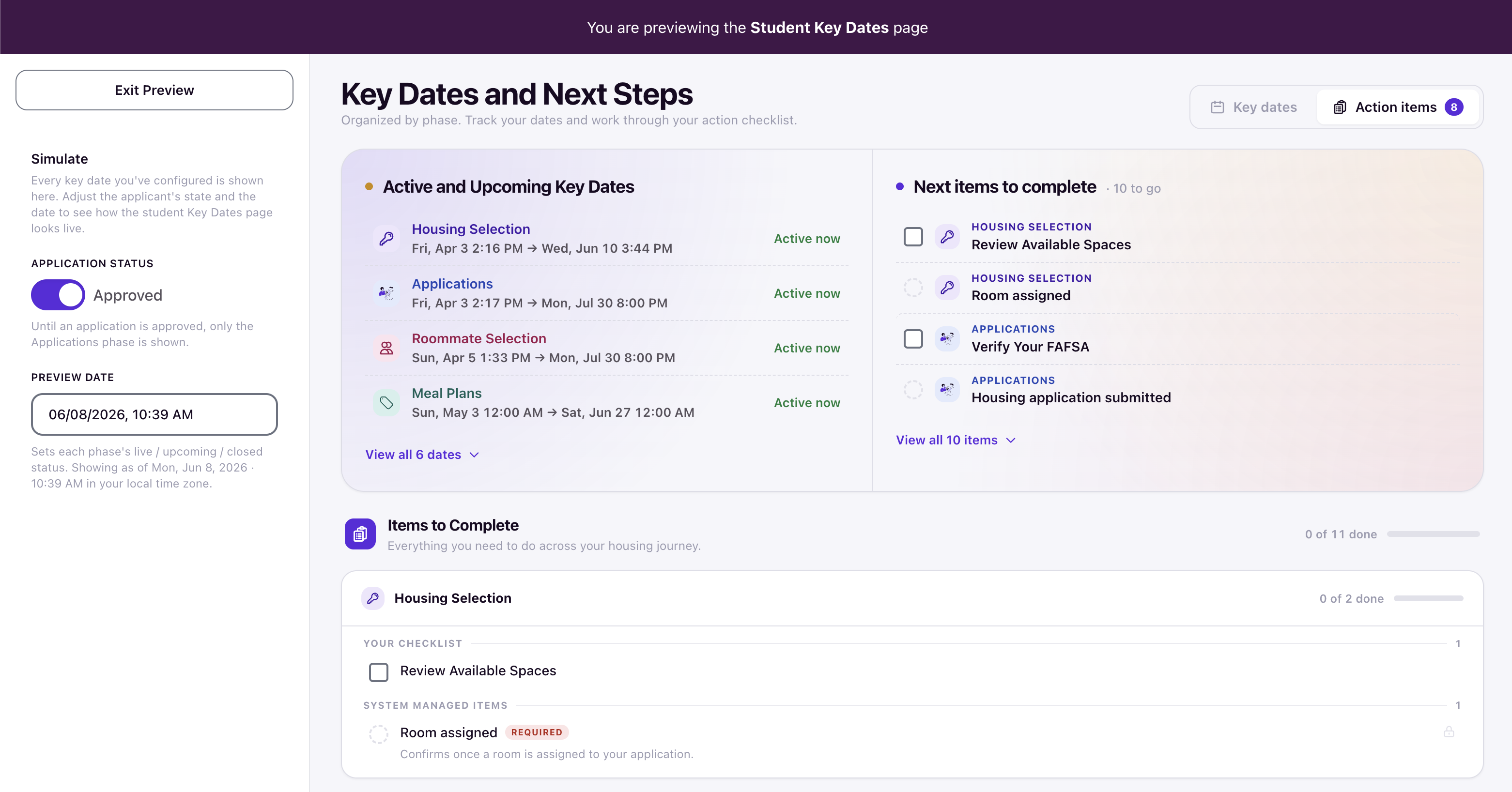Select the Action items tab
1512x792 pixels.
(1398, 107)
